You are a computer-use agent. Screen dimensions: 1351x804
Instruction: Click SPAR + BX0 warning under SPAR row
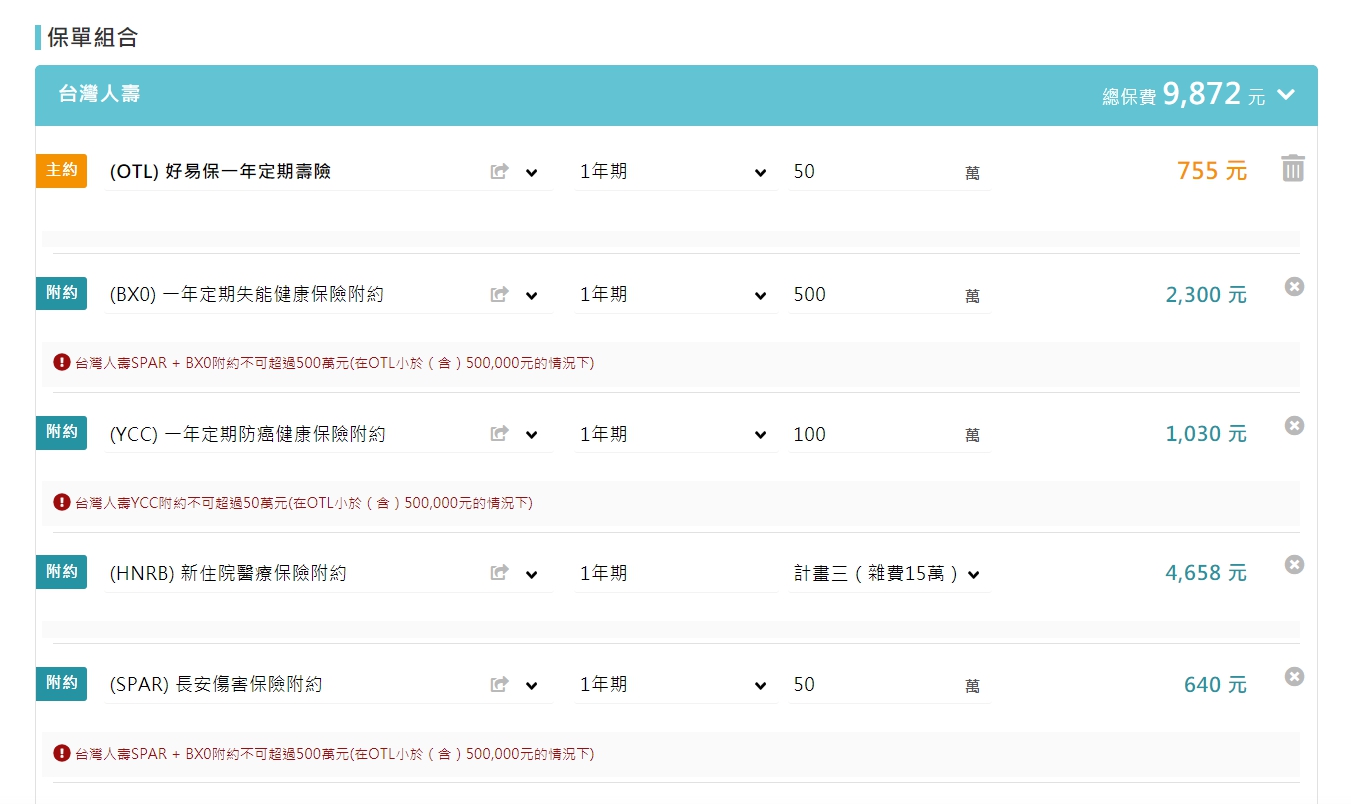click(334, 754)
